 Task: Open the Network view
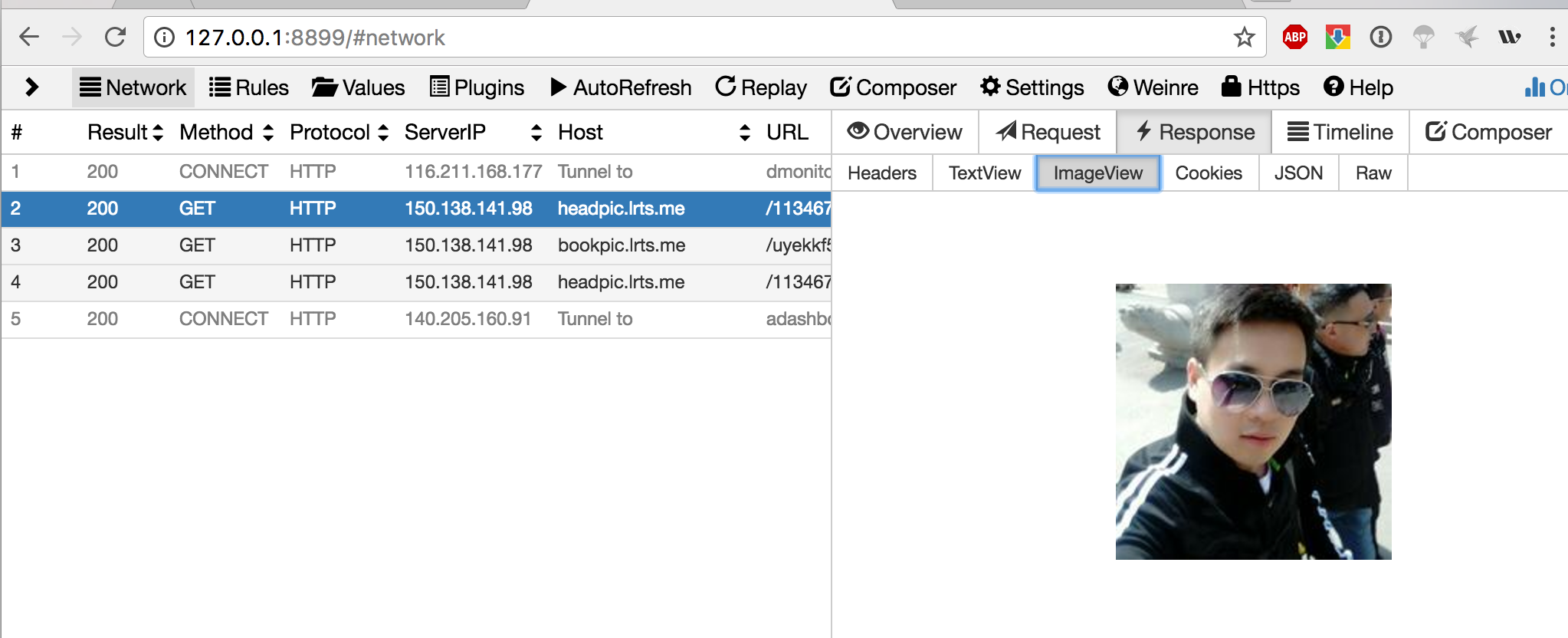point(133,87)
